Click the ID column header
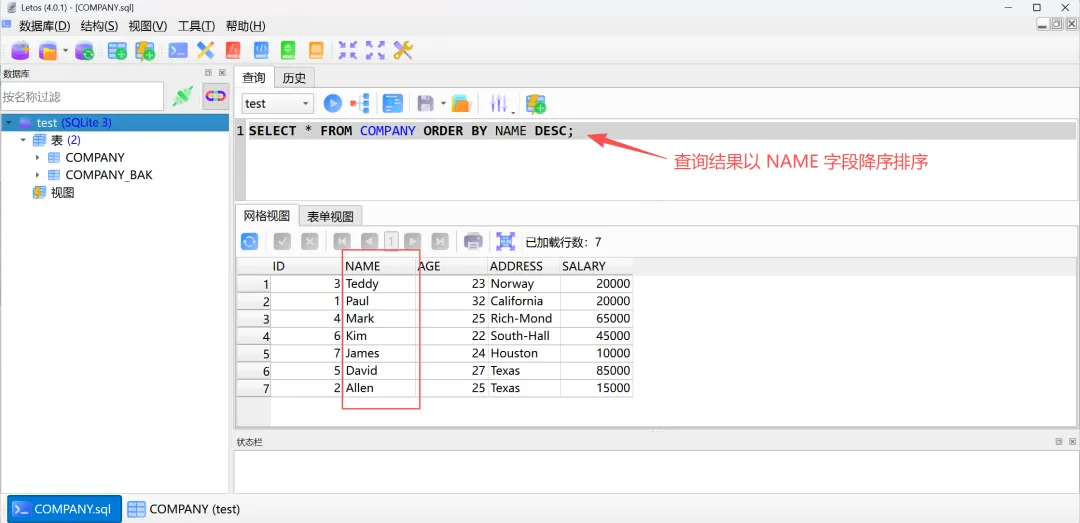The width and height of the screenshot is (1080, 523). tap(307, 266)
